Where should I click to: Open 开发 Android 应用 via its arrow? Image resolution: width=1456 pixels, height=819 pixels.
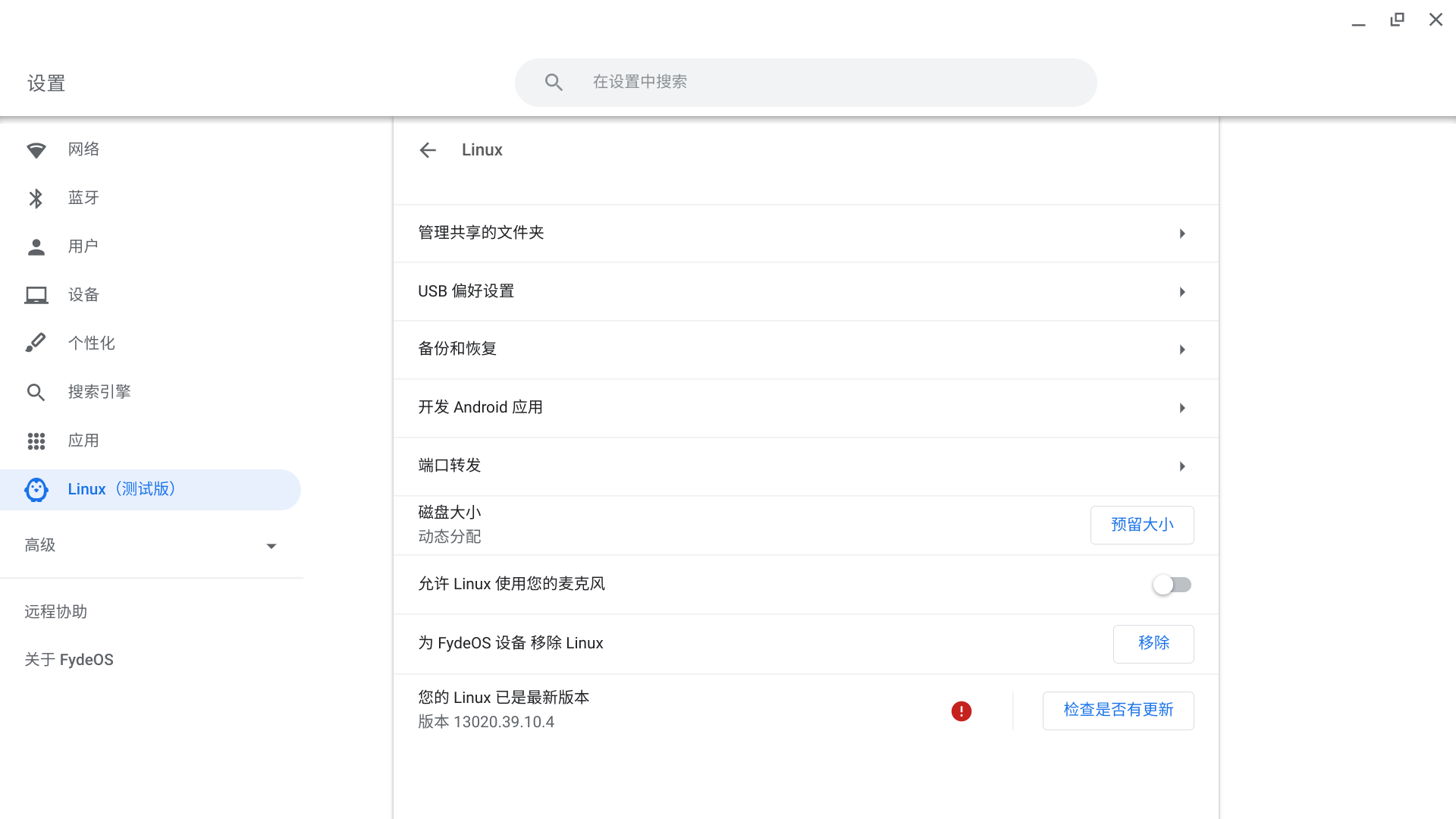point(1181,408)
